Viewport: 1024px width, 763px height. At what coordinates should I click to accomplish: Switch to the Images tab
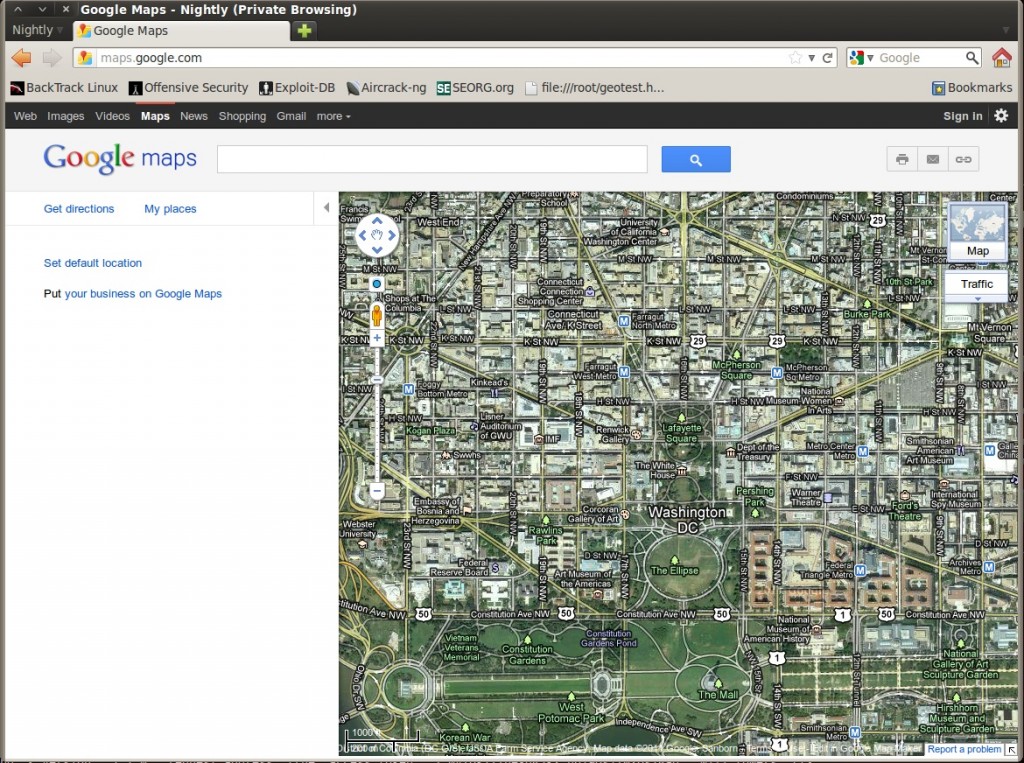pos(65,116)
